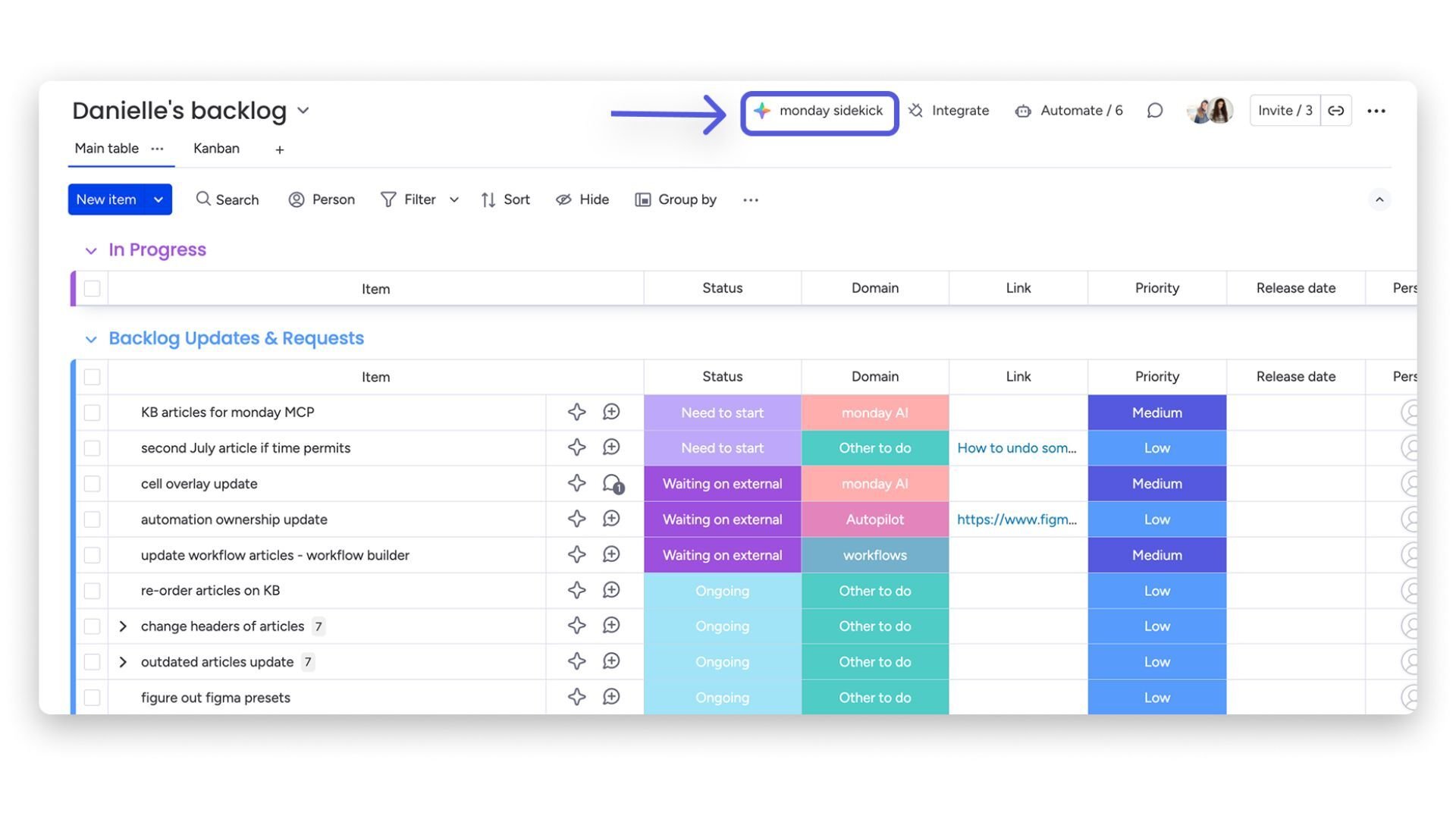Click AI sparkle icon for second July article
Image resolution: width=1456 pixels, height=819 pixels.
[576, 447]
